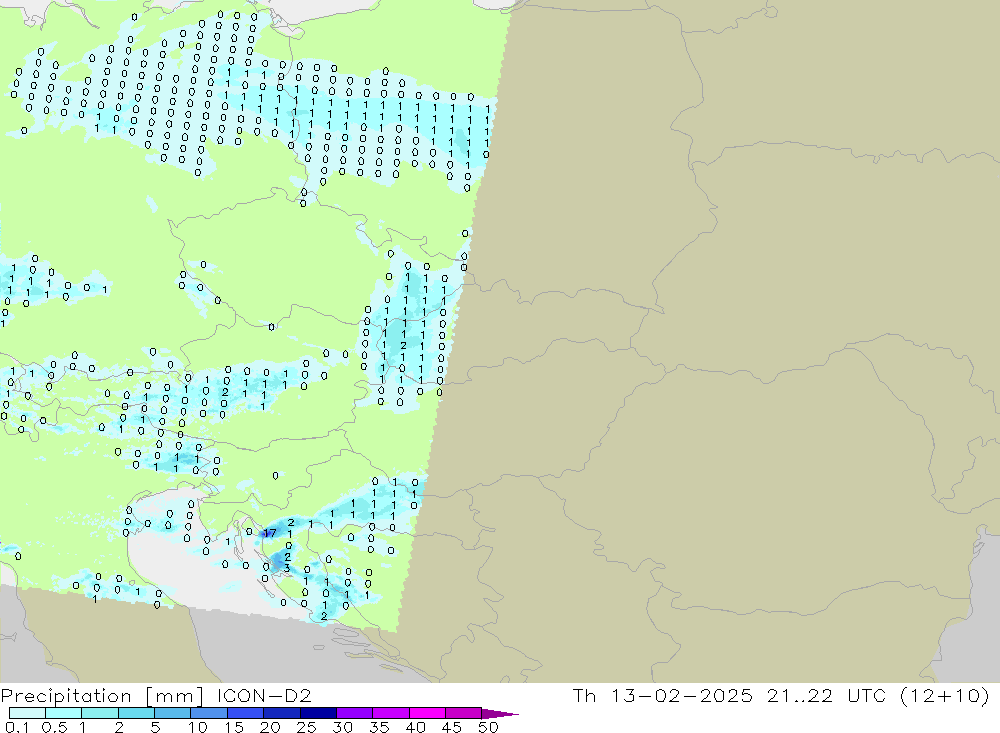Click the legend label '0.1'
The height and width of the screenshot is (733, 1000).
tap(16, 727)
